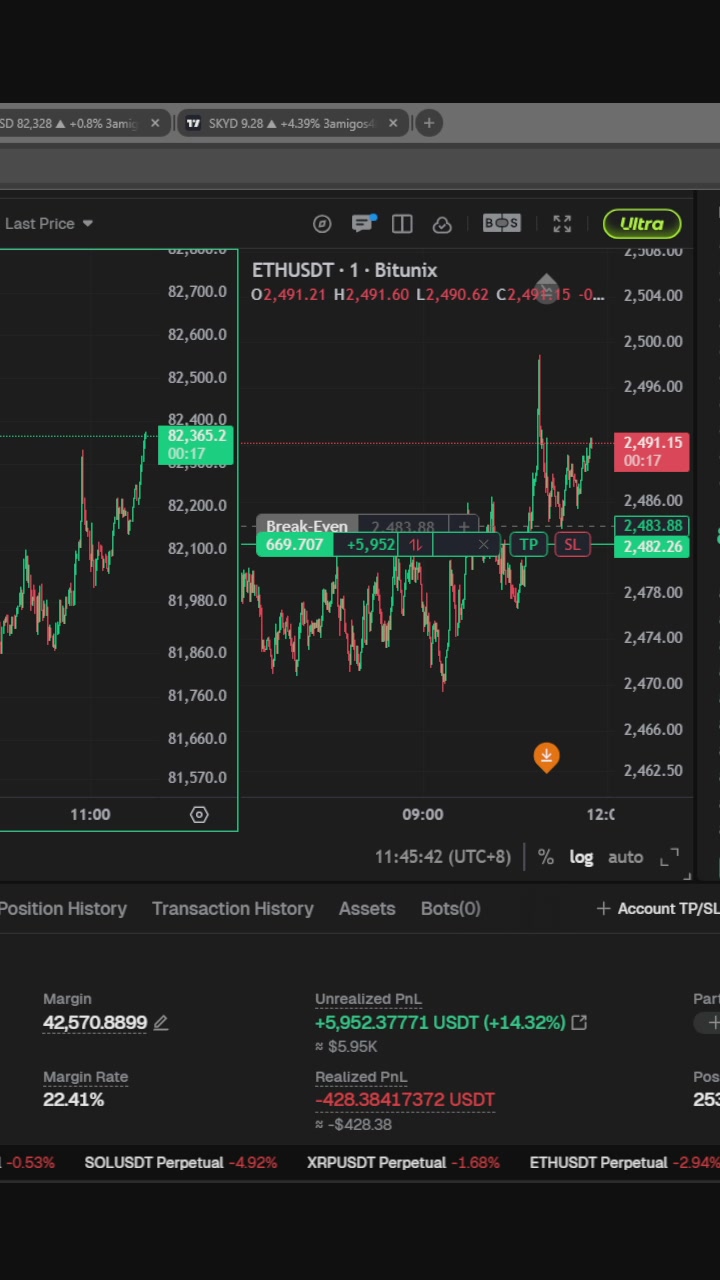Toggle percent scale mode
720x1280 pixels.
click(546, 857)
